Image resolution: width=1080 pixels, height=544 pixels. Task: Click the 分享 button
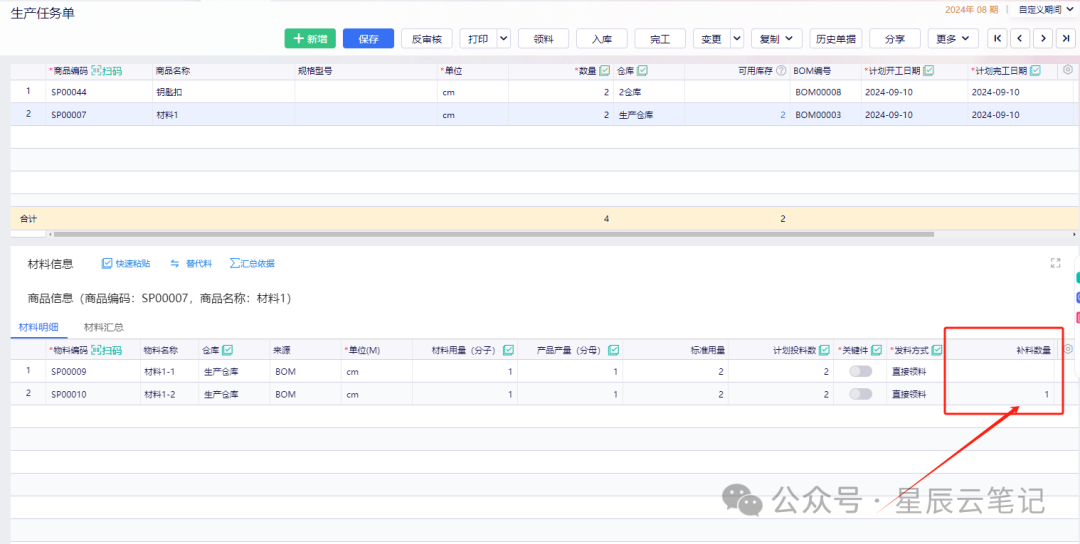(895, 39)
